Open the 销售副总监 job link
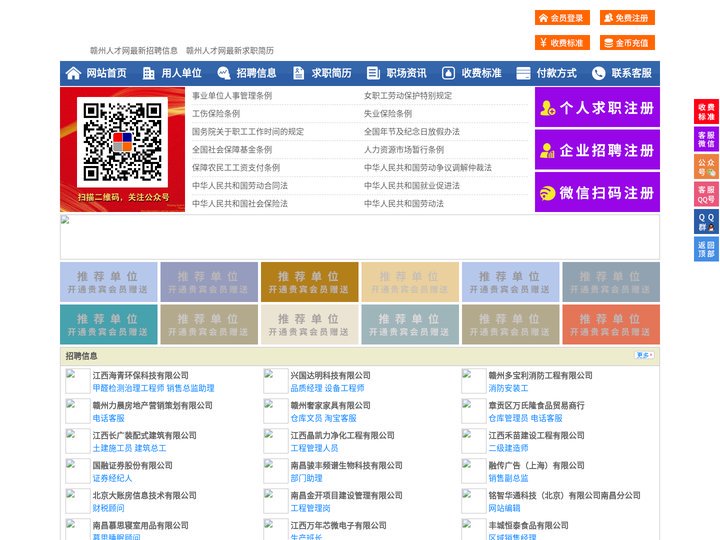720x540 pixels. (x=508, y=478)
